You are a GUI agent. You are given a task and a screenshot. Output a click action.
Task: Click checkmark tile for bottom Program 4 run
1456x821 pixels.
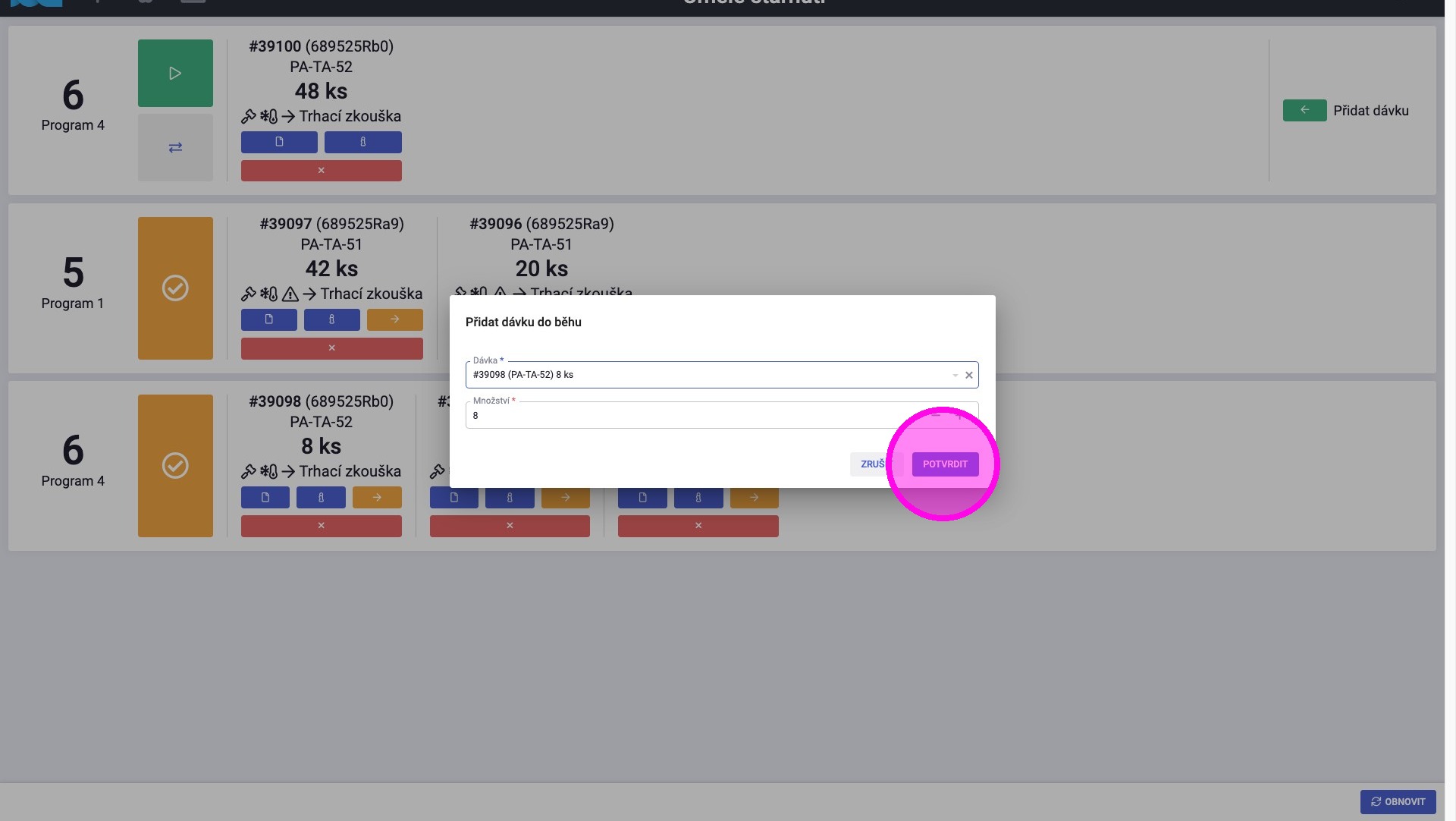click(x=175, y=466)
